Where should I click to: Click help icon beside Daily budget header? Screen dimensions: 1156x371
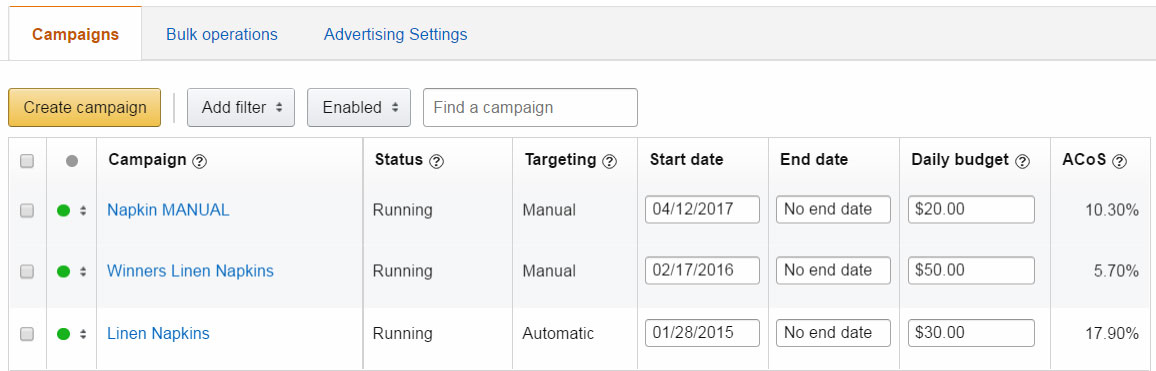pyautogui.click(x=1022, y=162)
